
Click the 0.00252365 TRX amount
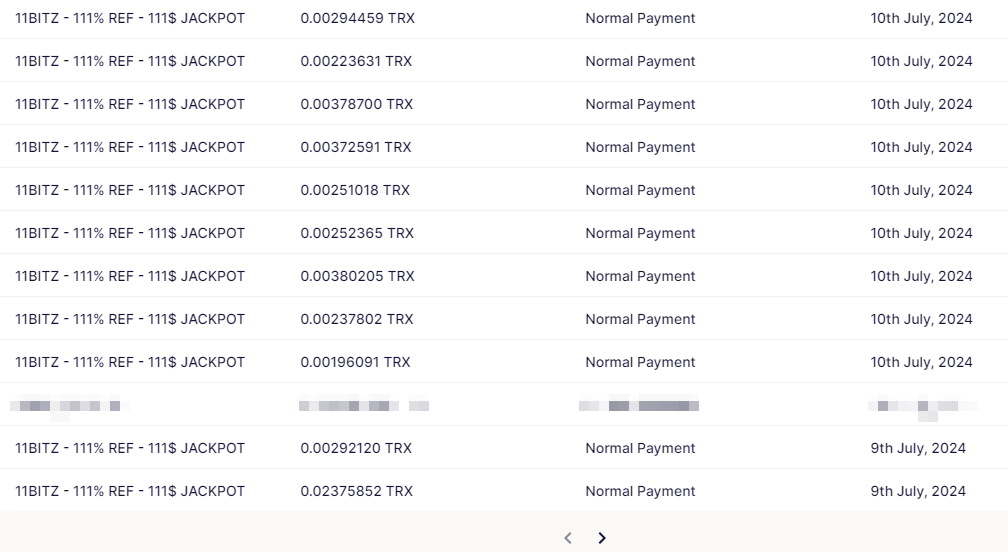click(x=357, y=233)
